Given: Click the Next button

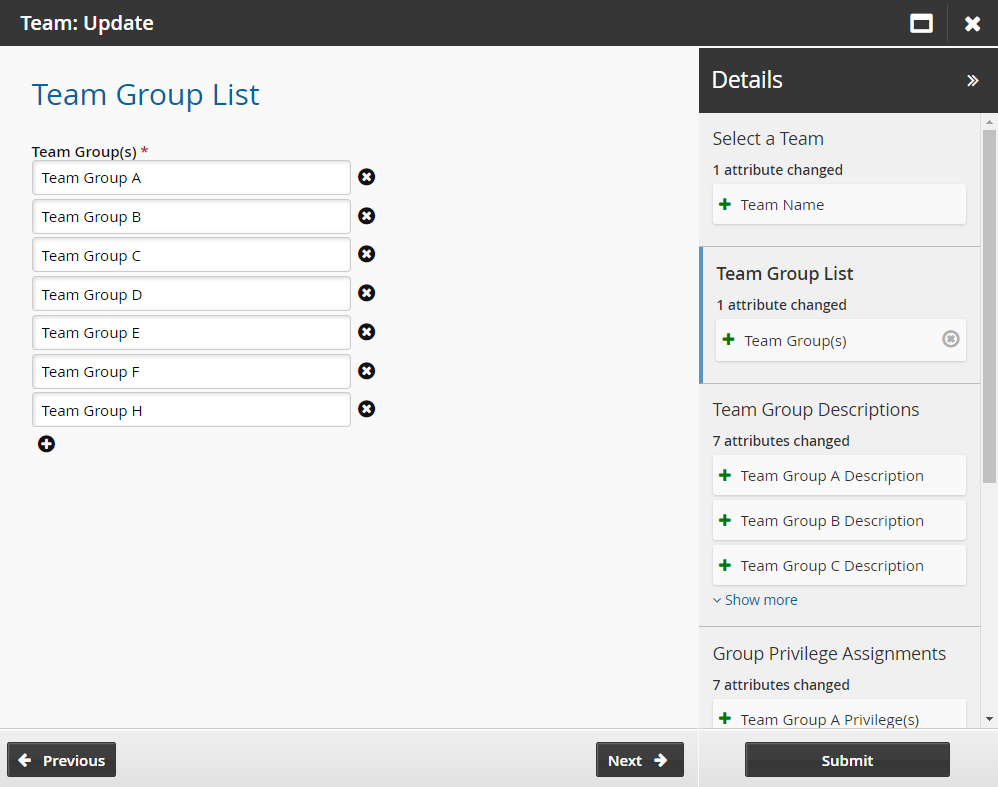Looking at the screenshot, I should pos(639,760).
